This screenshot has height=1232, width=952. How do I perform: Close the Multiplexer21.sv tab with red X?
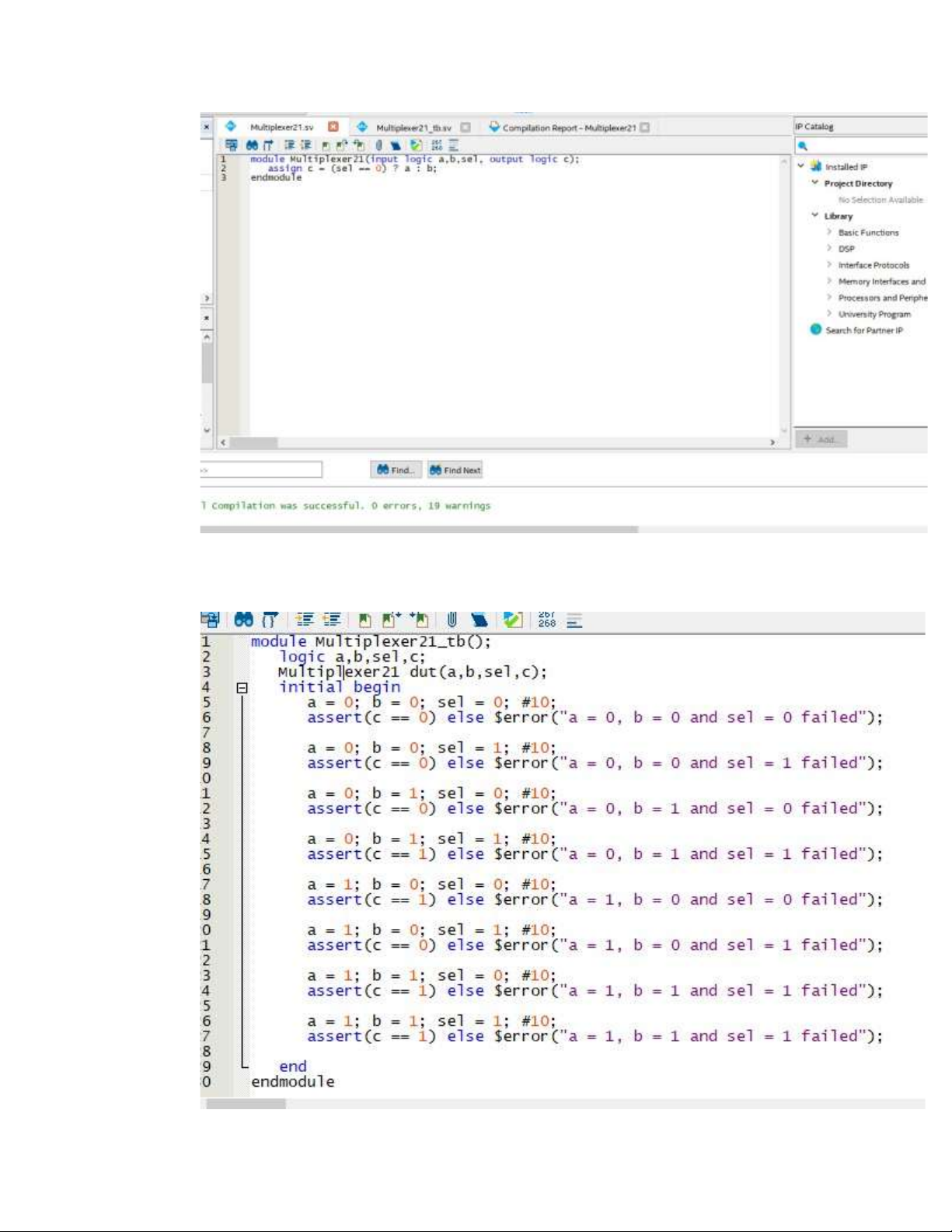pos(333,127)
